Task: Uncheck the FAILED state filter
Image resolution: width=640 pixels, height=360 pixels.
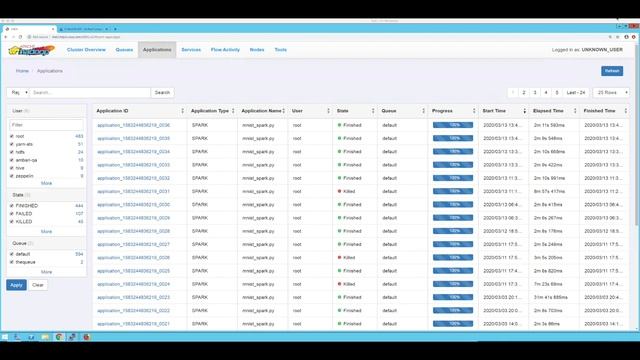Action: click(11, 213)
